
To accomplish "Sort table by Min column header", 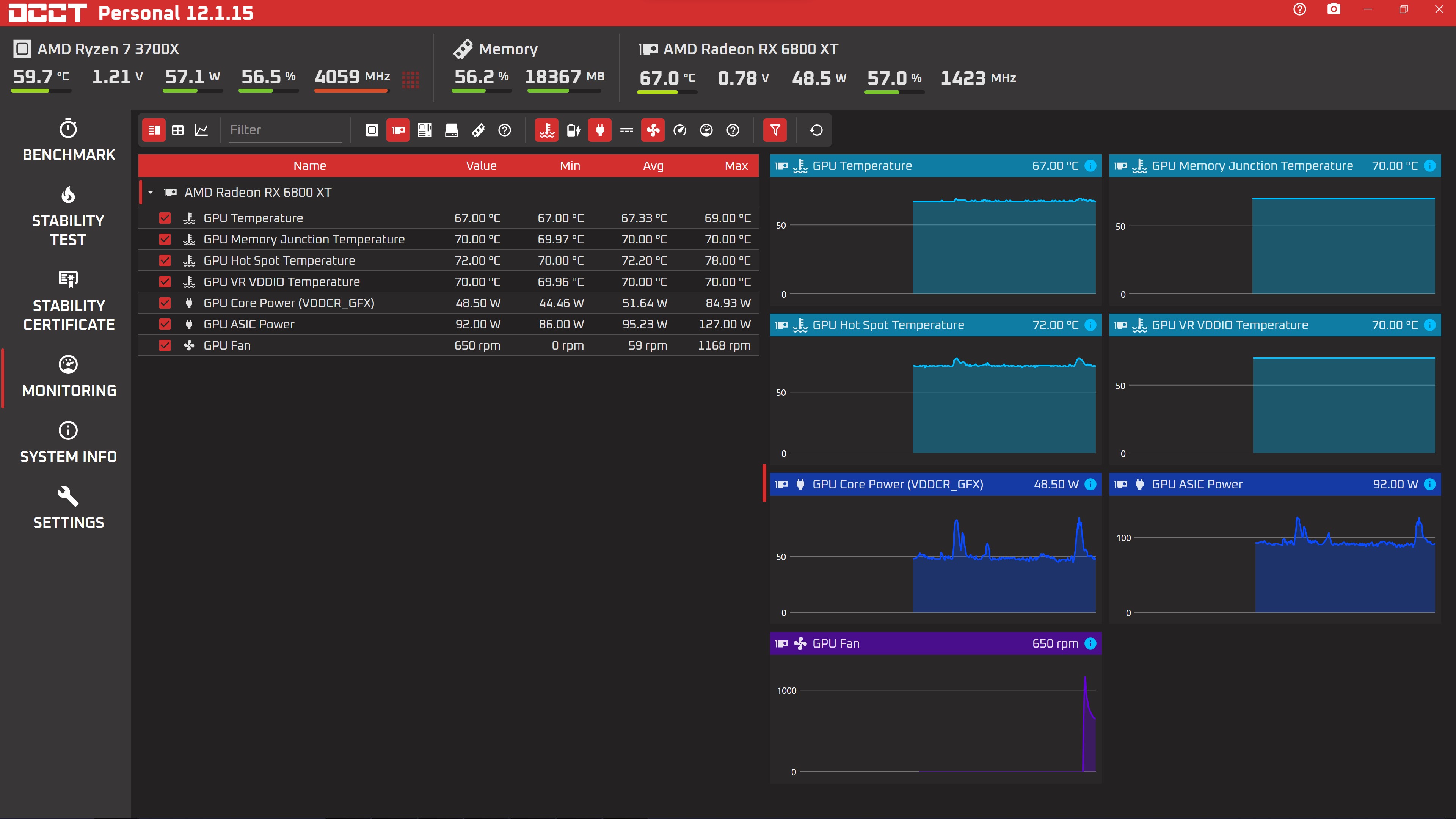I will point(570,166).
